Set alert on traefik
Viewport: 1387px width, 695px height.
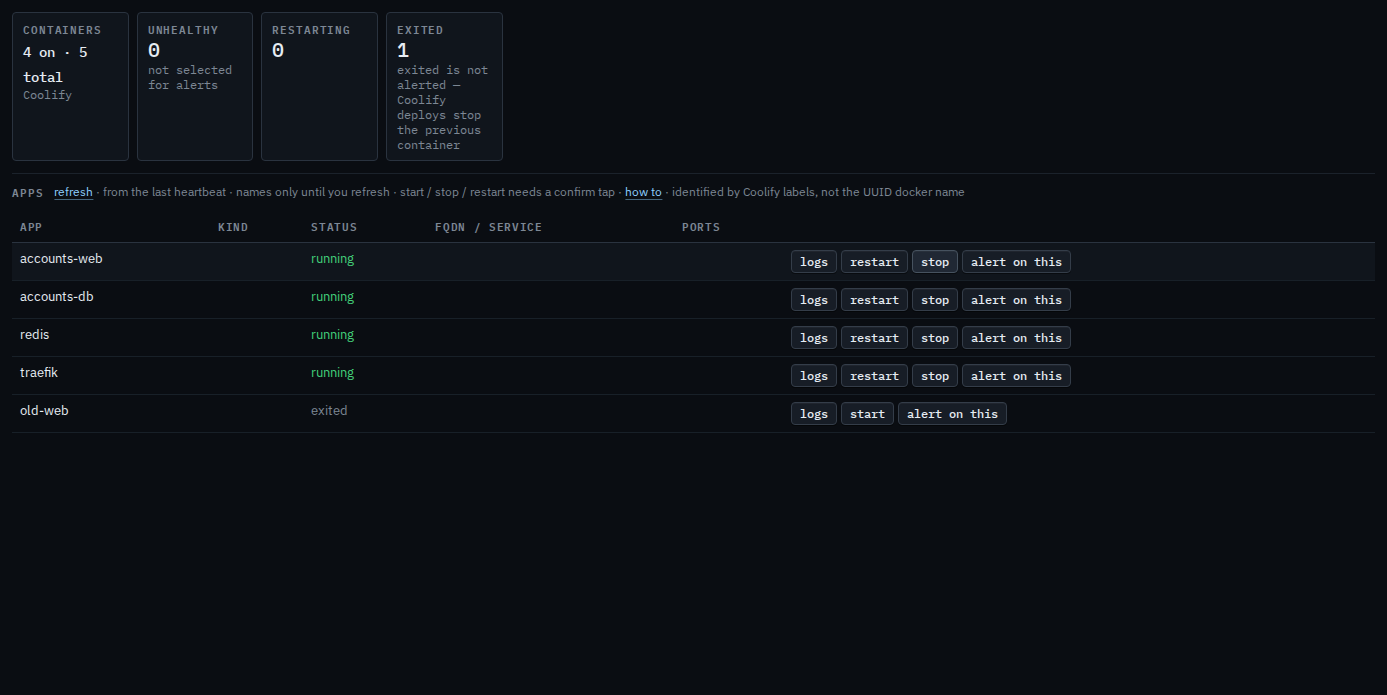click(1016, 376)
